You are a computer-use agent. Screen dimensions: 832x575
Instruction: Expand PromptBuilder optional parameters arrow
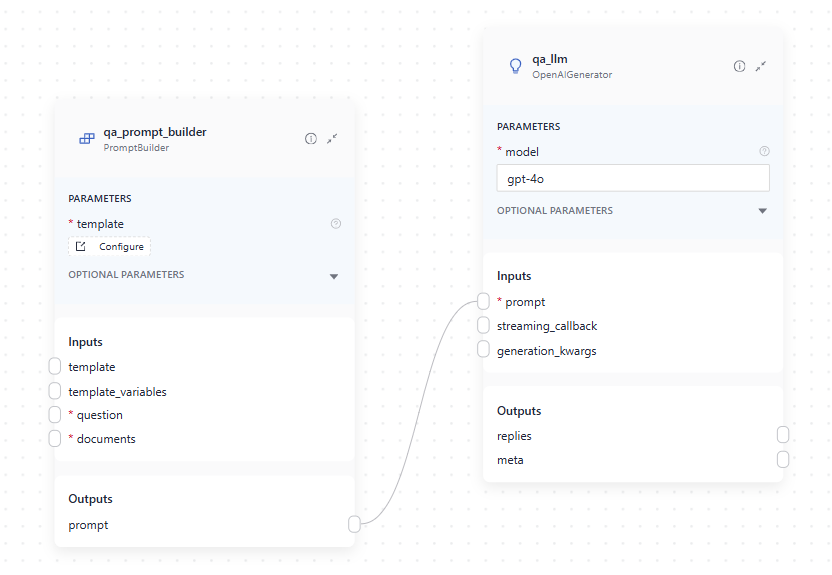coord(334,276)
